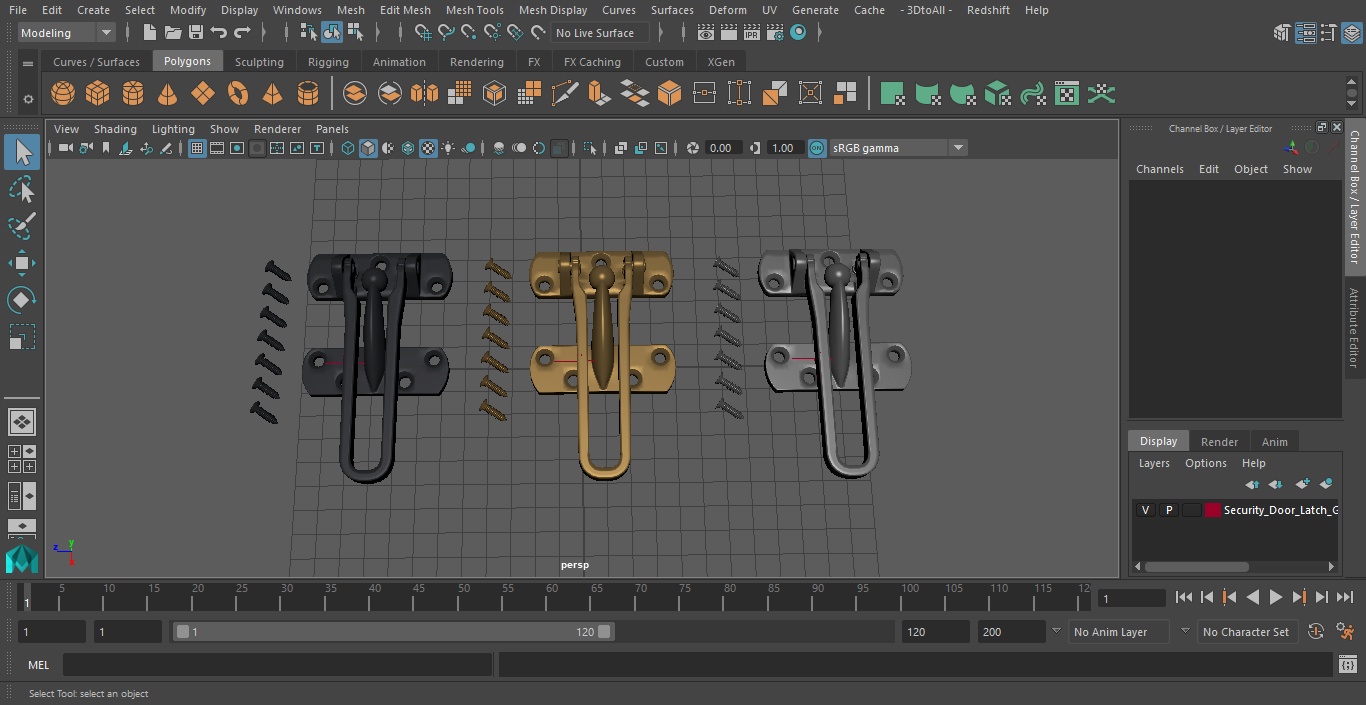The width and height of the screenshot is (1366, 705).
Task: Toggle the layer P playback box
Action: tap(1168, 510)
